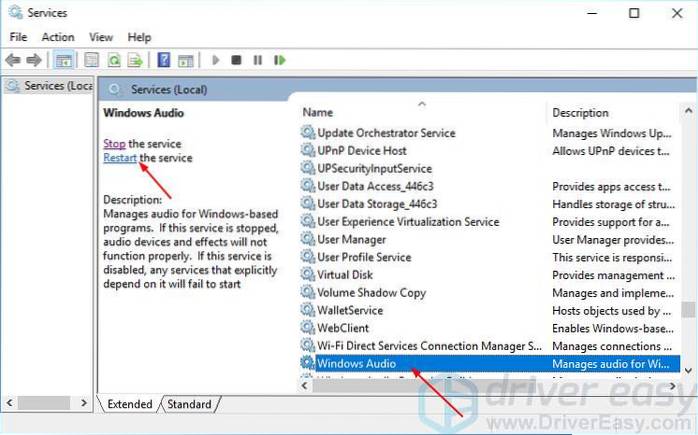Open the Action menu

tap(58, 37)
